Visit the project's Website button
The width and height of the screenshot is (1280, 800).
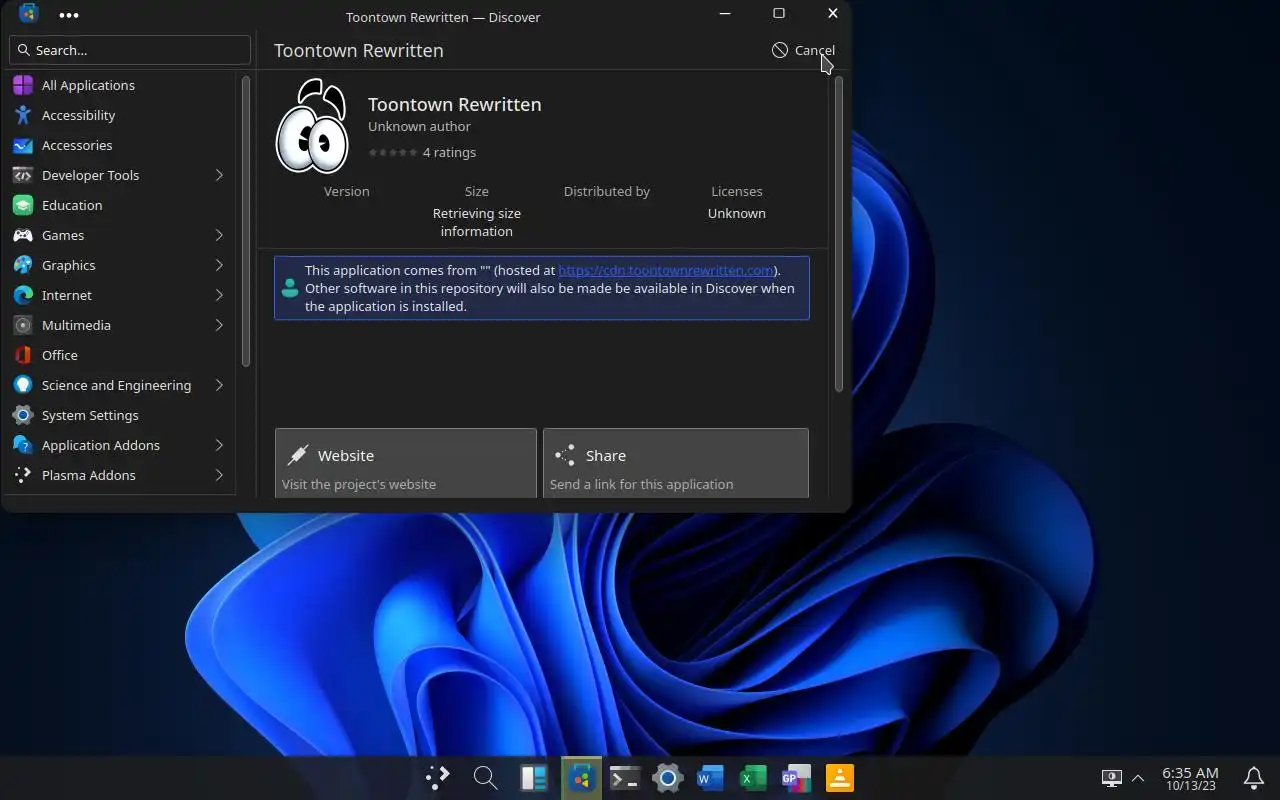(x=405, y=464)
